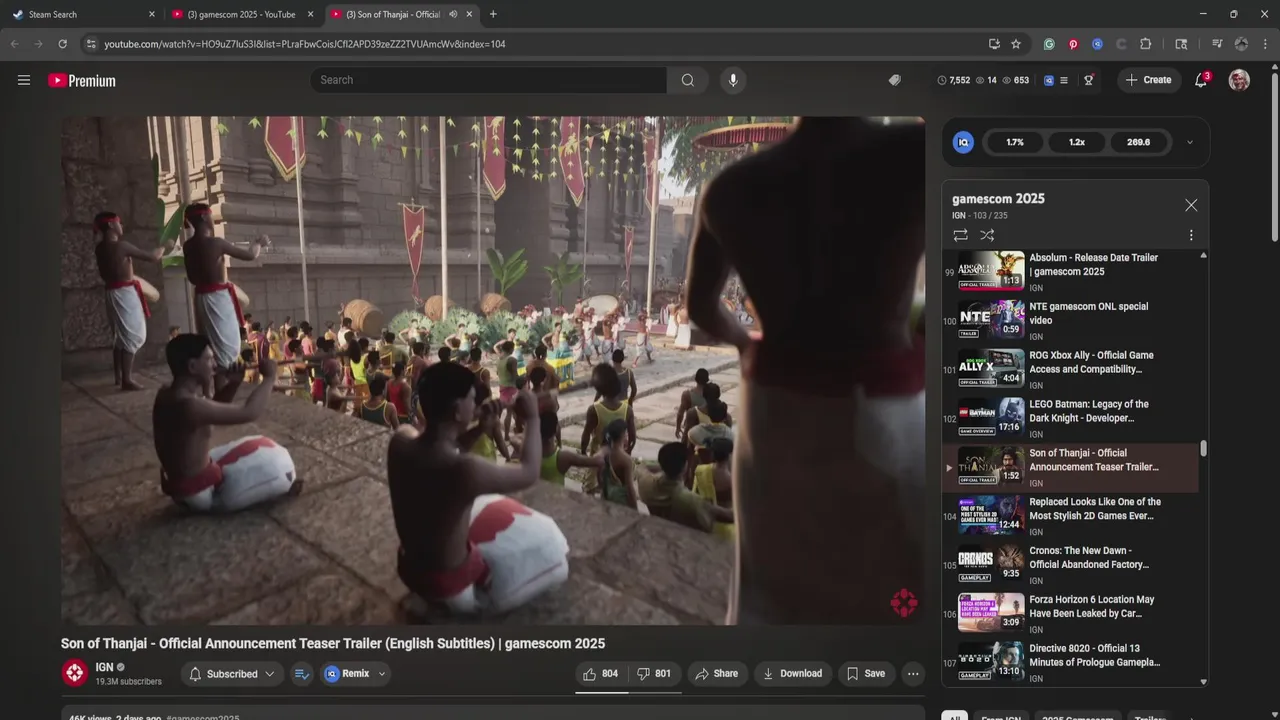Close the gamescom 2025 playlist panel
This screenshot has height=720, width=1280.
[1191, 205]
